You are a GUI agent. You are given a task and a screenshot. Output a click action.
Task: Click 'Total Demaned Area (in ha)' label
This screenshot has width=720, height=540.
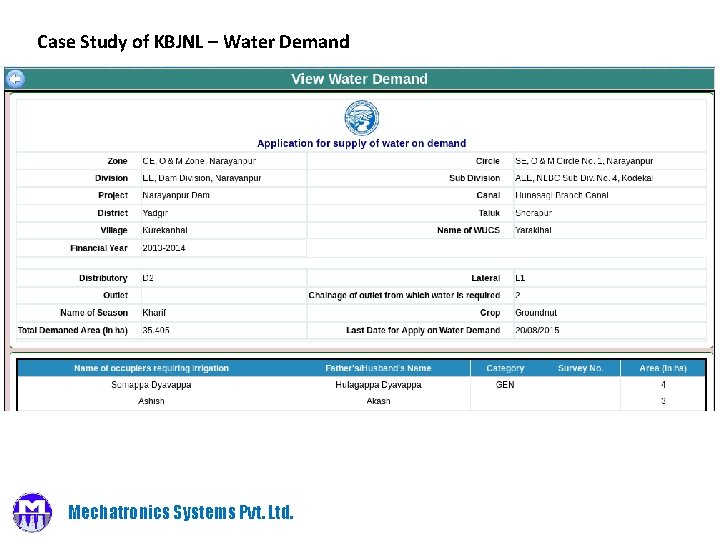point(73,330)
